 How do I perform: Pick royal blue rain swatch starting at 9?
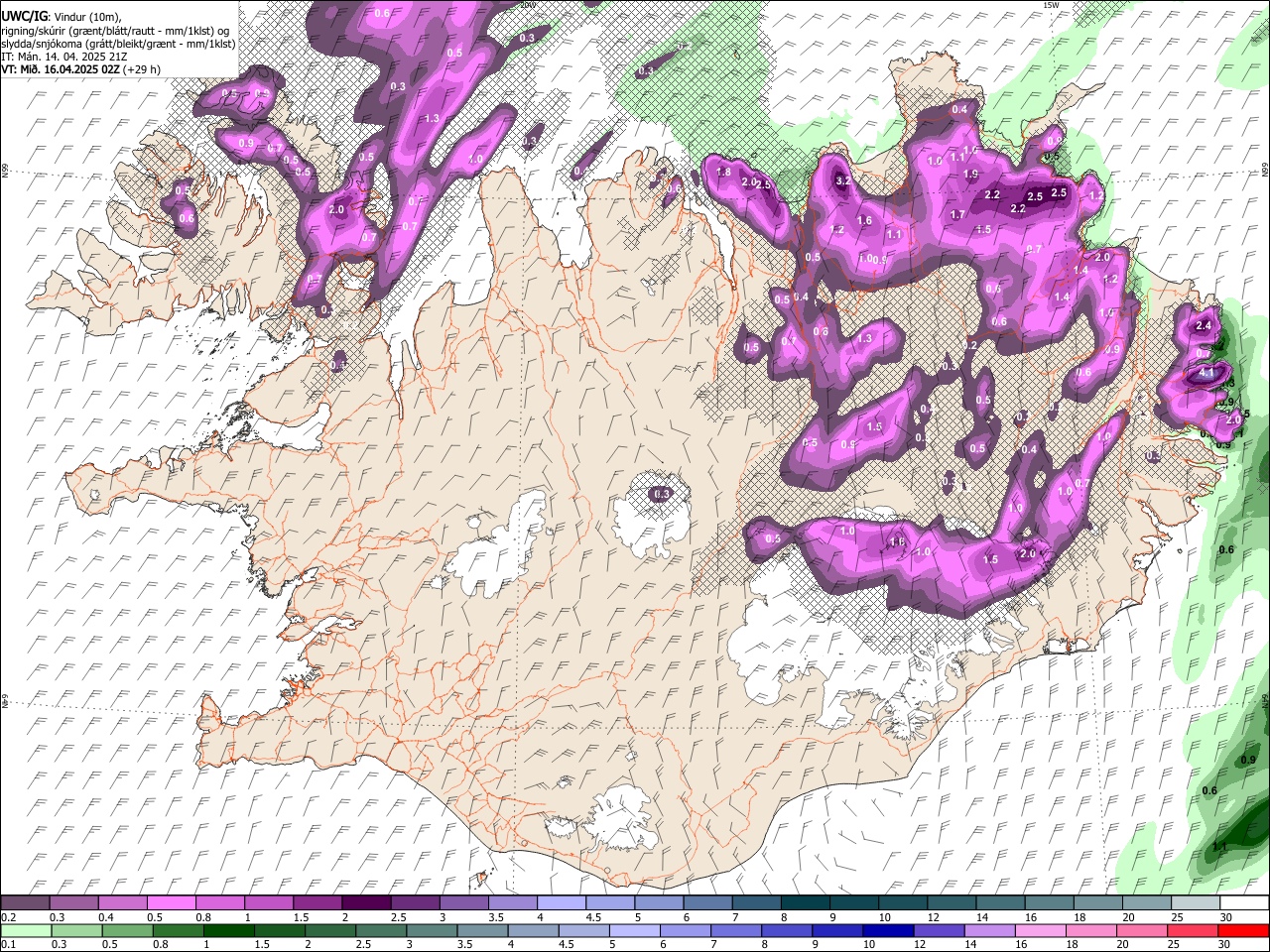pos(837,930)
